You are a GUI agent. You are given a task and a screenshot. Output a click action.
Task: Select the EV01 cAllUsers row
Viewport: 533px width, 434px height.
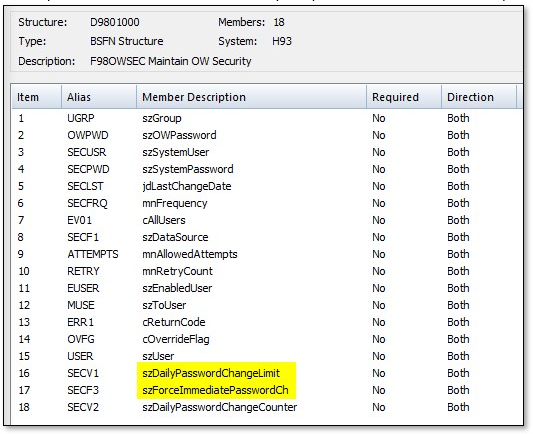(267, 220)
